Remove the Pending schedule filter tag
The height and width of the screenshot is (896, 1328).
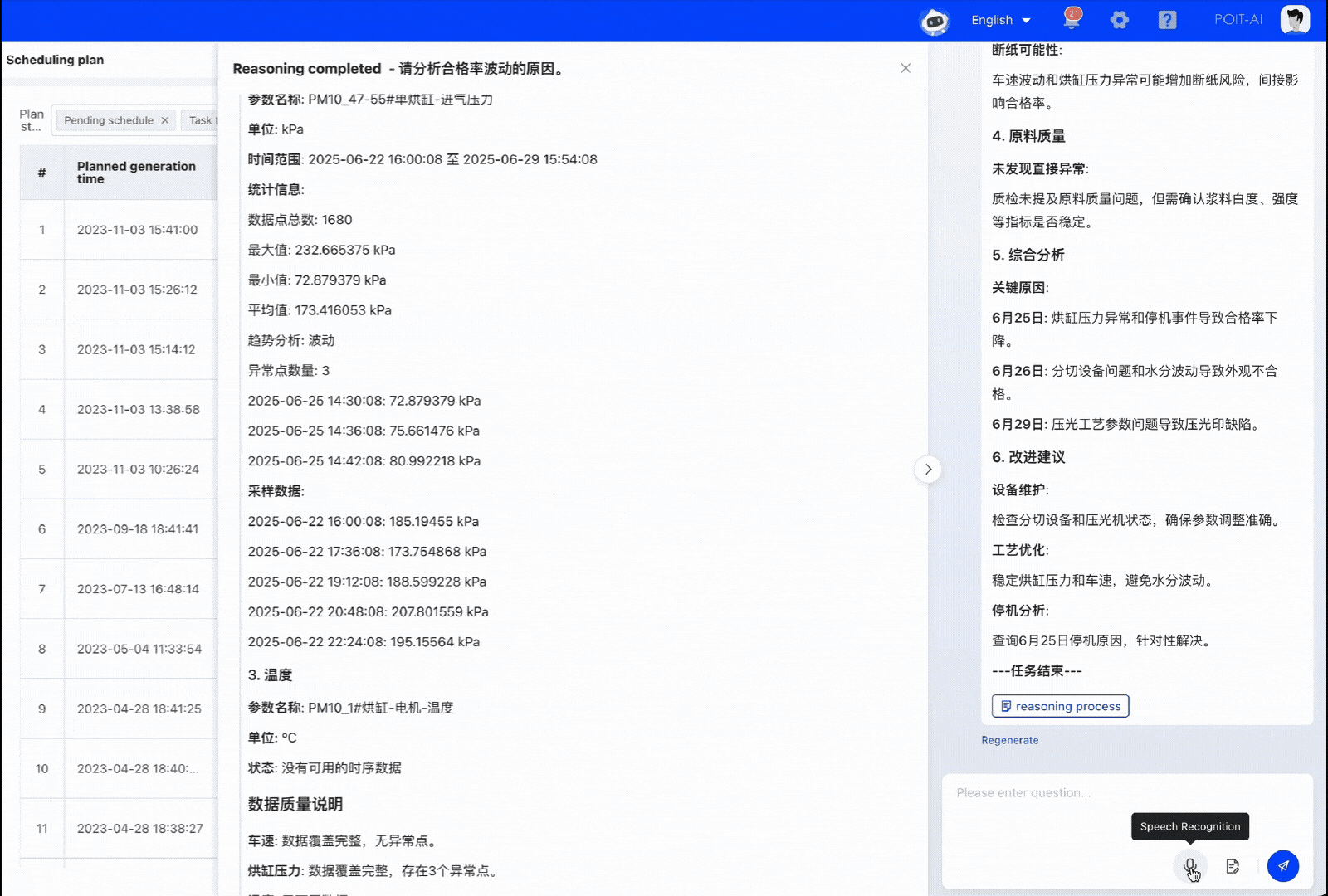(x=165, y=120)
